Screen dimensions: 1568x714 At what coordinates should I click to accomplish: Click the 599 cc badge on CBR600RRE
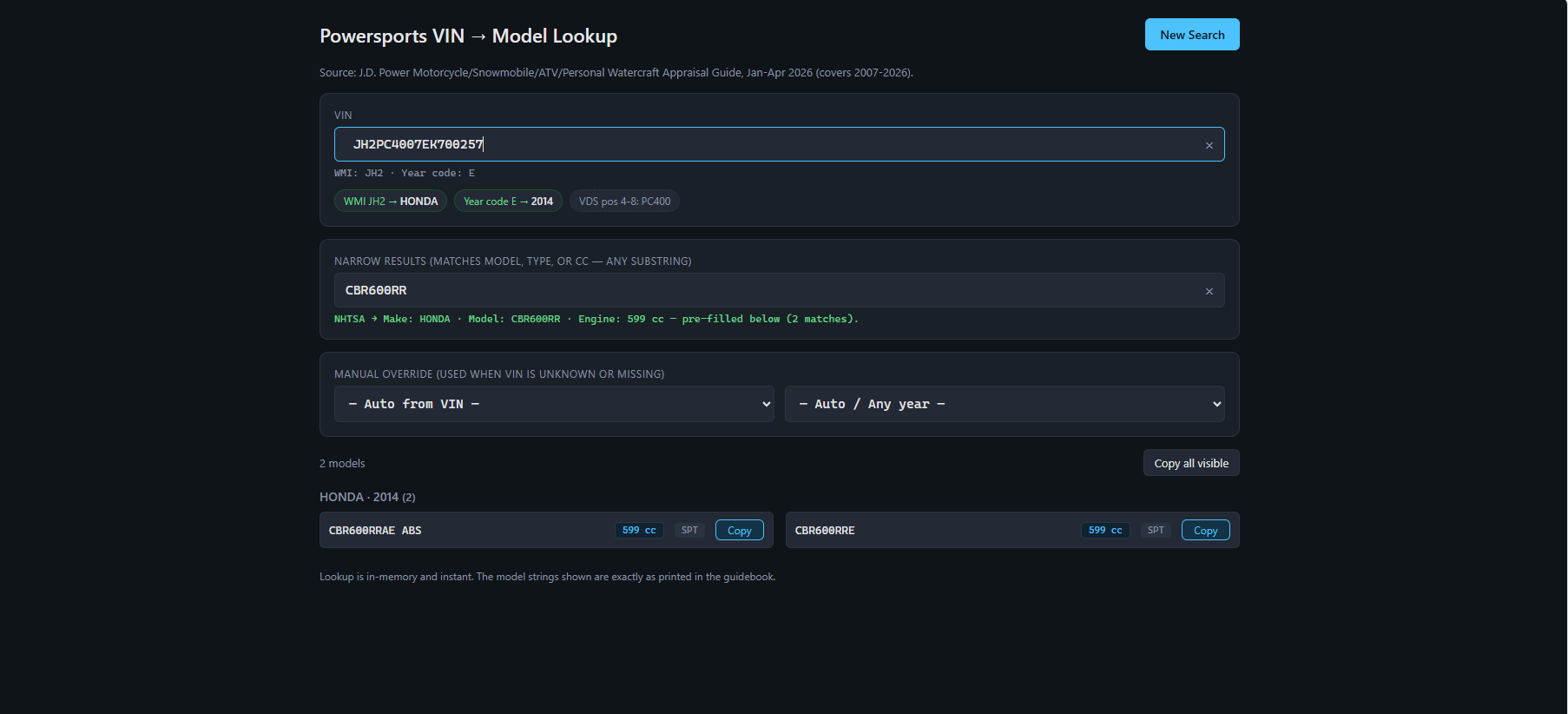coord(1105,530)
